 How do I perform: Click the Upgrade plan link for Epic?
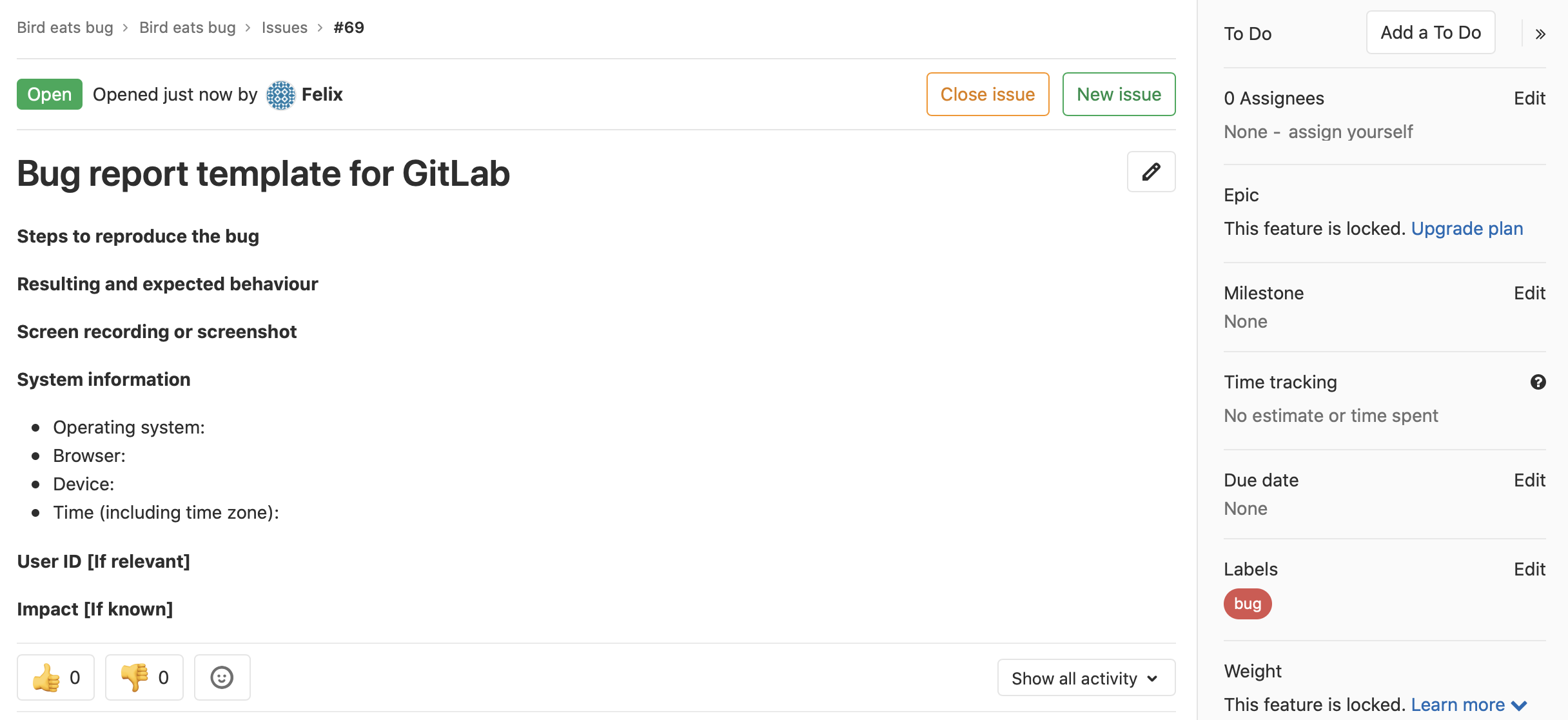(x=1468, y=227)
